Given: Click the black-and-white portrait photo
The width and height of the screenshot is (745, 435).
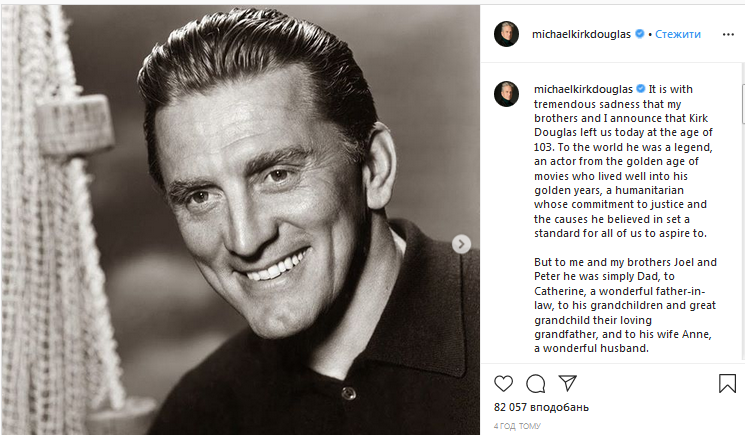Looking at the screenshot, I should (x=240, y=220).
